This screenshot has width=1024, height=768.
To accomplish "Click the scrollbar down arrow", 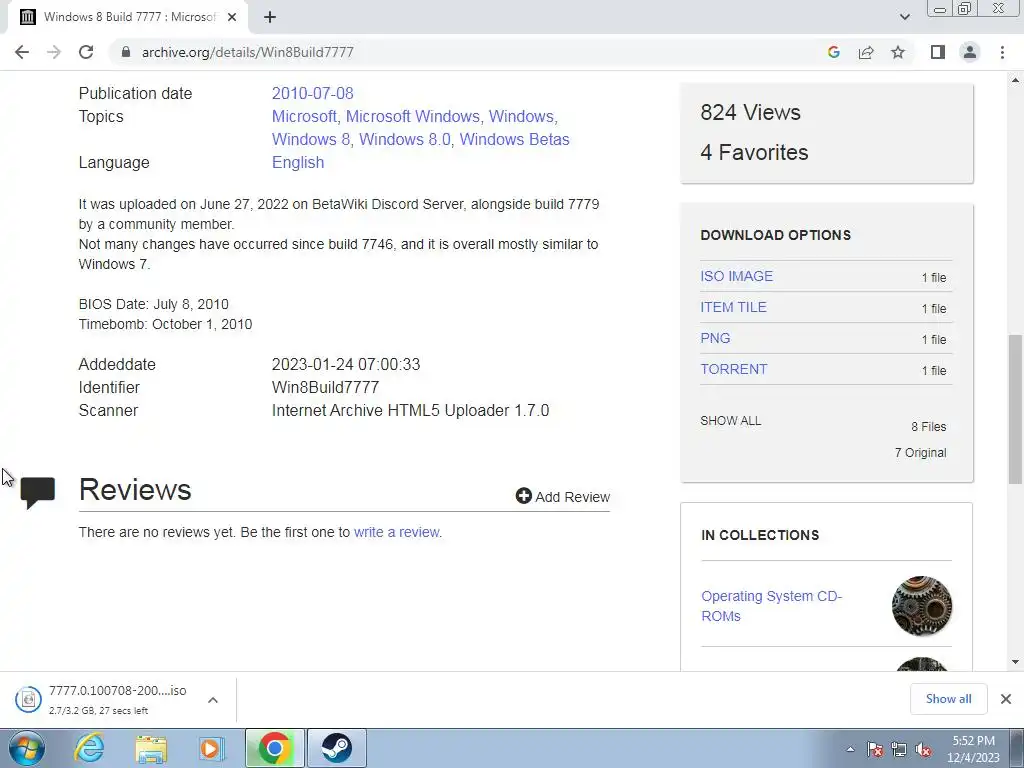I will point(1015,662).
